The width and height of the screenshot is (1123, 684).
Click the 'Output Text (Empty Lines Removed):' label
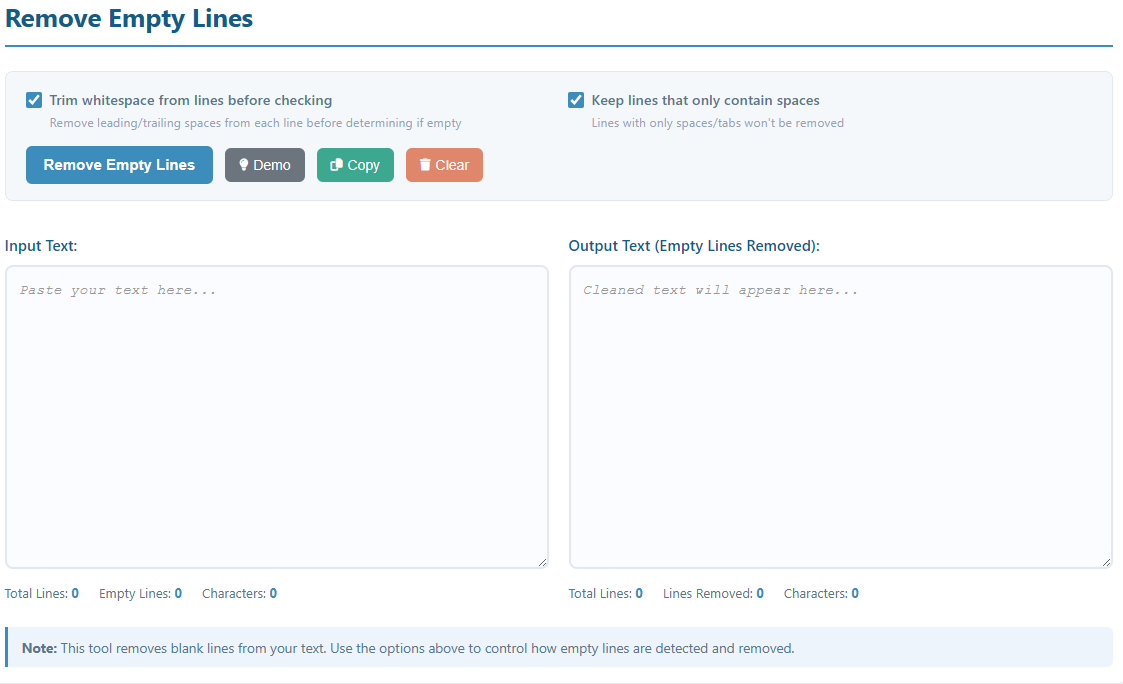pos(694,245)
